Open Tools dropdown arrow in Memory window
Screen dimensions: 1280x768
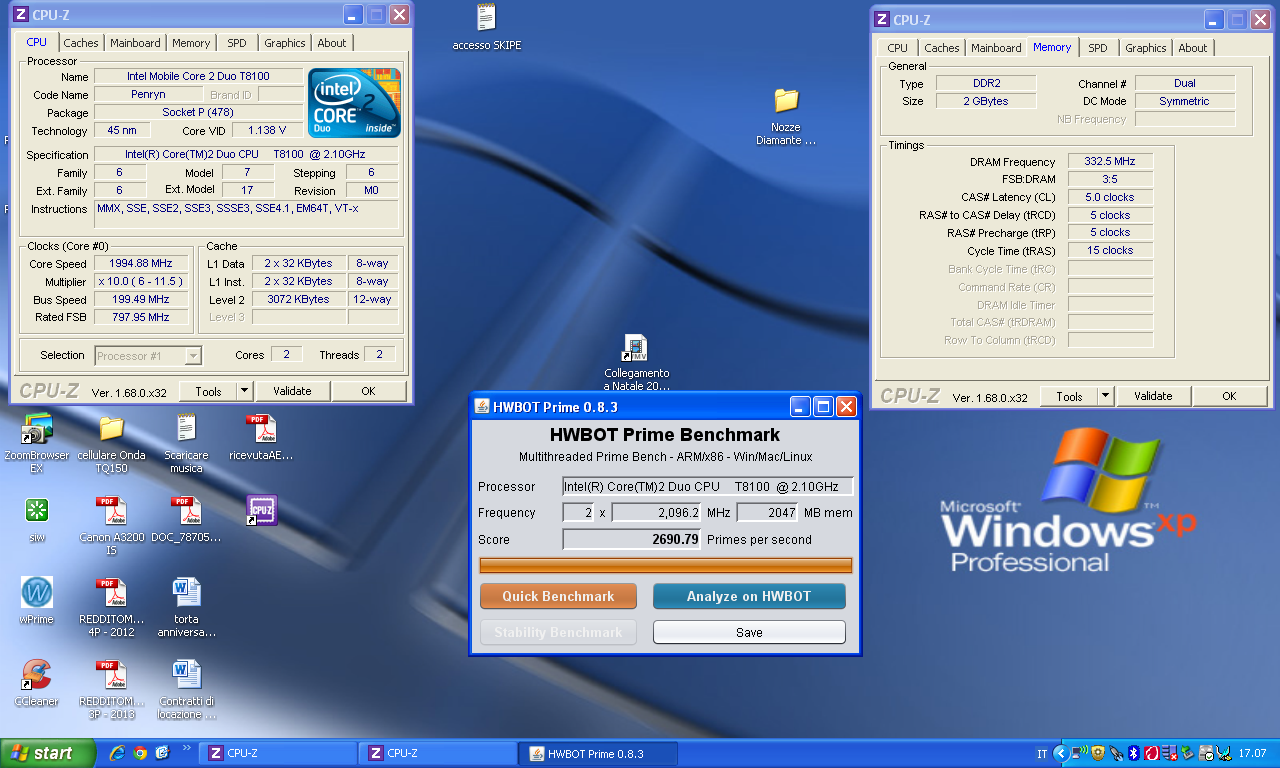1105,396
